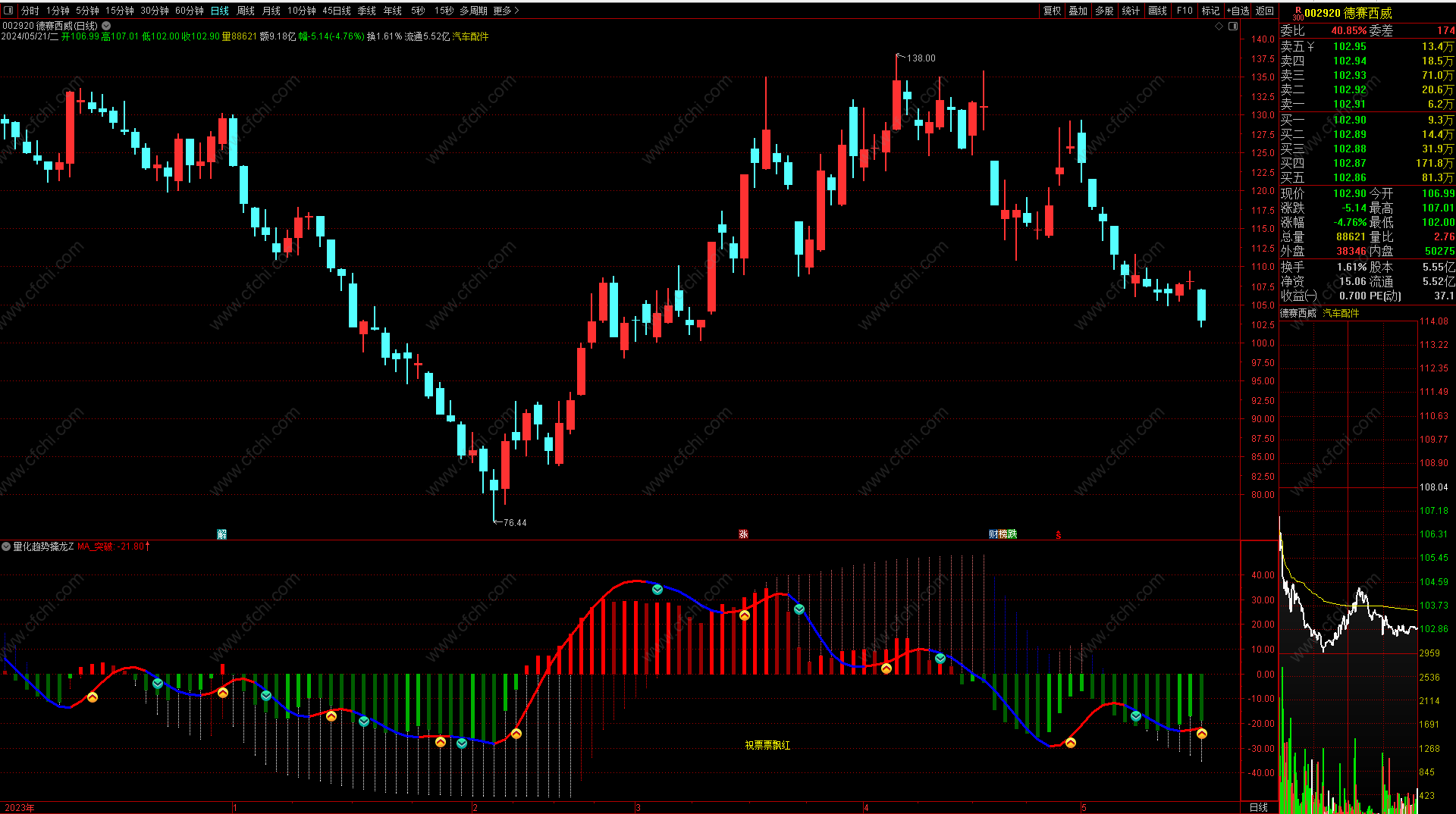
Task: Open the dropdown arrow next to 德赛西威(日线)
Action: 106,26
